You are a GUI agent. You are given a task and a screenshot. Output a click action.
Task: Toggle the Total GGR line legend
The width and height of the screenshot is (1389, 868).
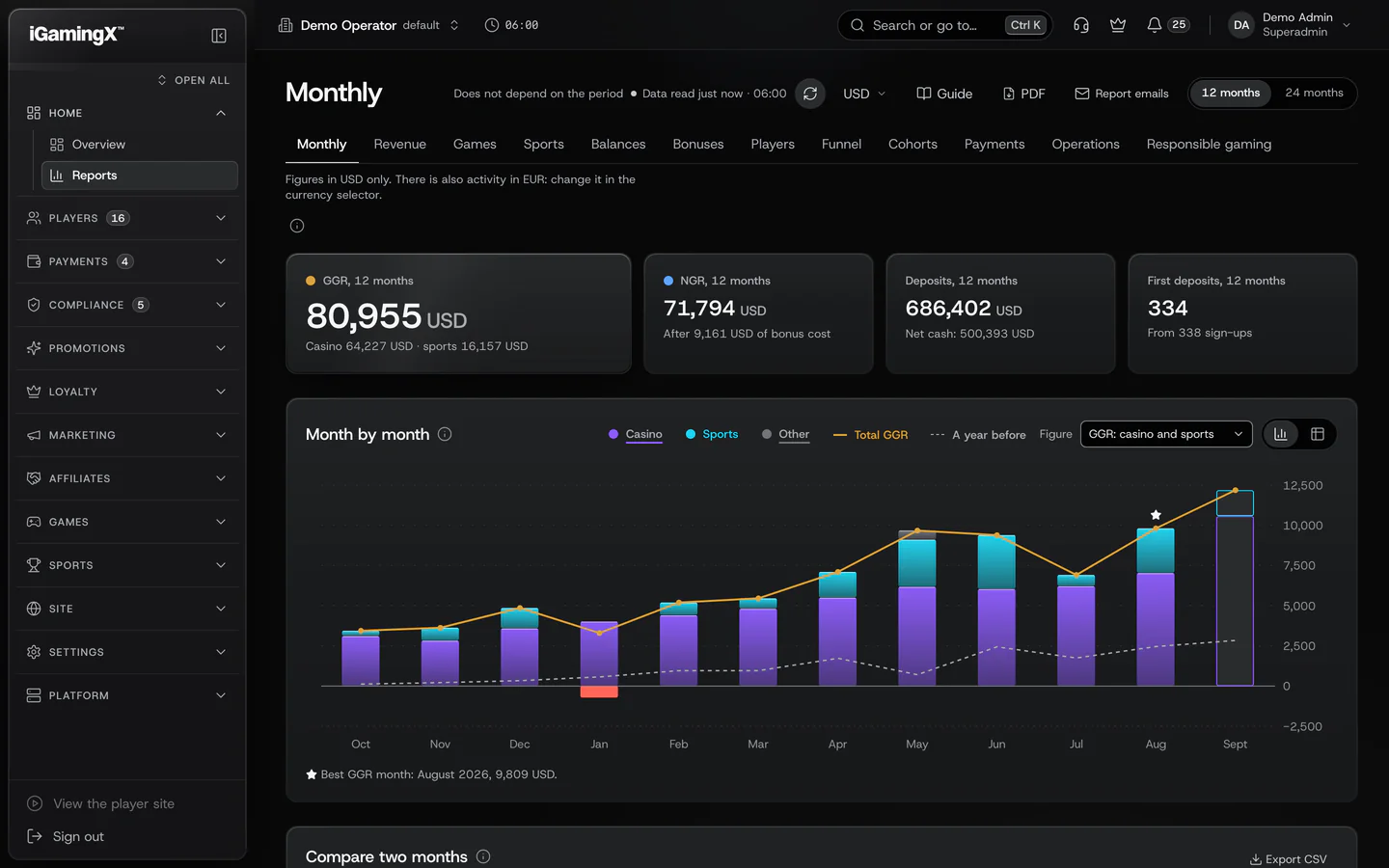tap(870, 435)
